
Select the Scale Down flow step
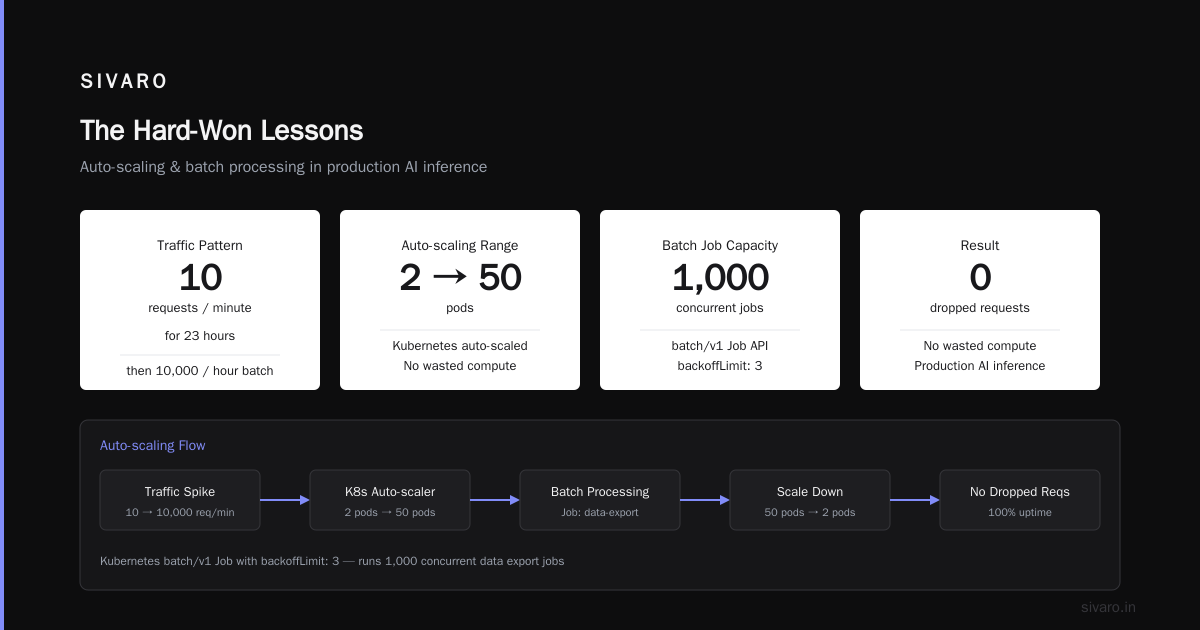click(810, 500)
